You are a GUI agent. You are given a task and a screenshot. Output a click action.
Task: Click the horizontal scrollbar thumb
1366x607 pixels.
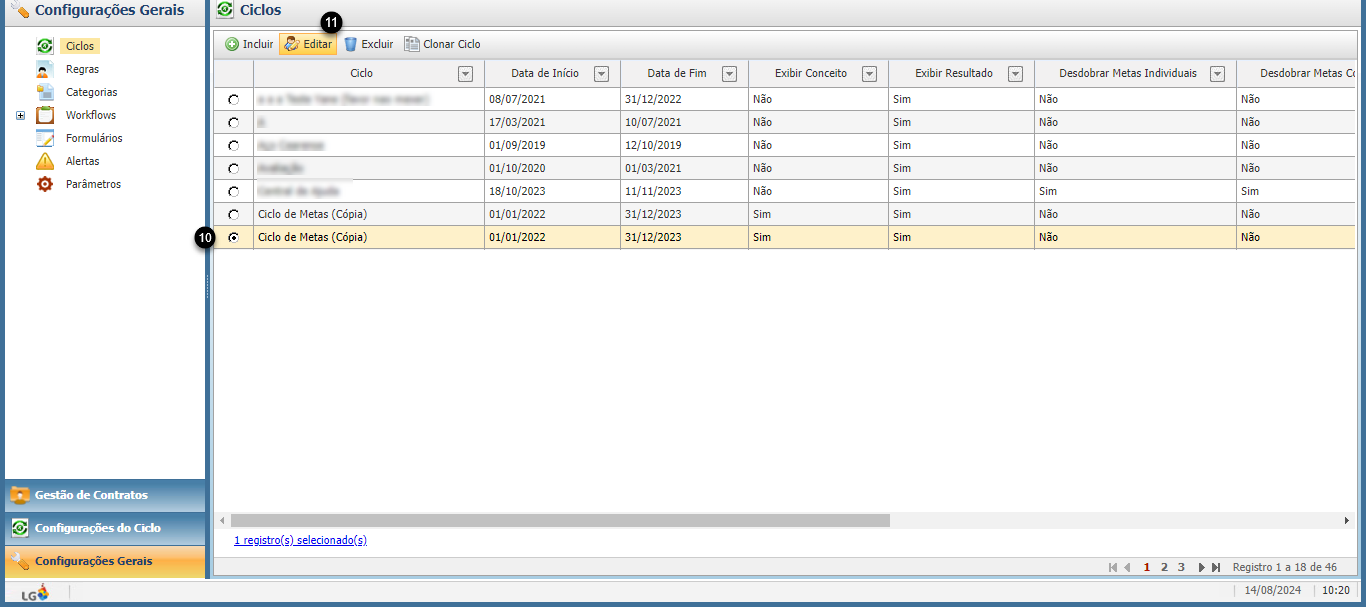click(560, 520)
